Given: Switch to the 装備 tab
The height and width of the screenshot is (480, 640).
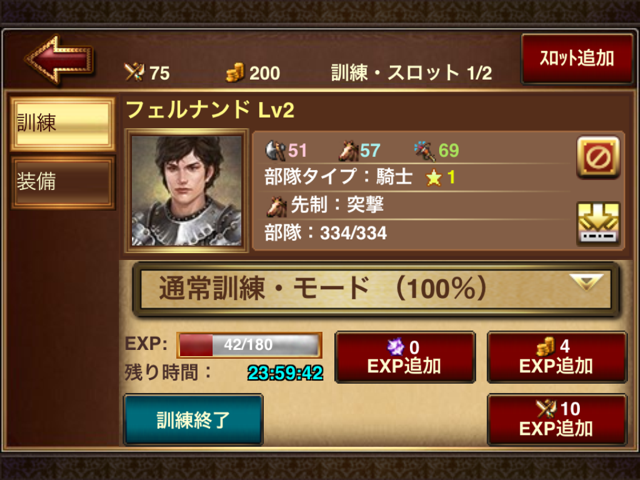Looking at the screenshot, I should tap(62, 182).
